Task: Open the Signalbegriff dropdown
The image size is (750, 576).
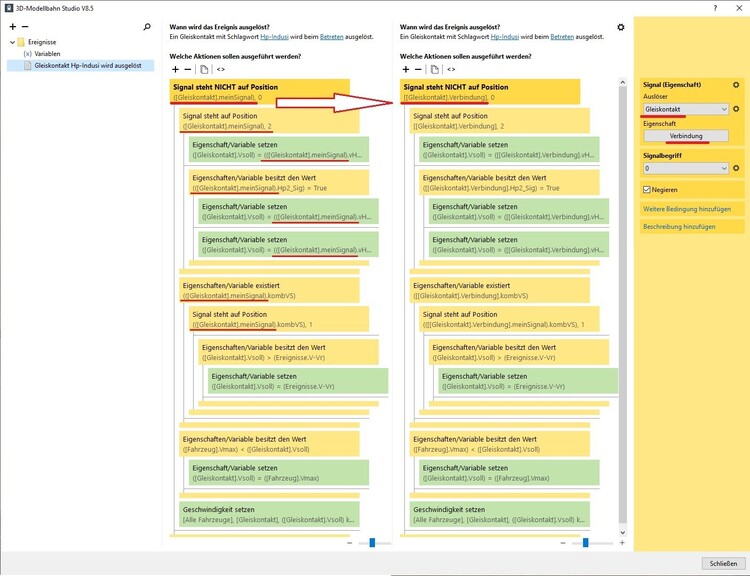Action: point(685,169)
